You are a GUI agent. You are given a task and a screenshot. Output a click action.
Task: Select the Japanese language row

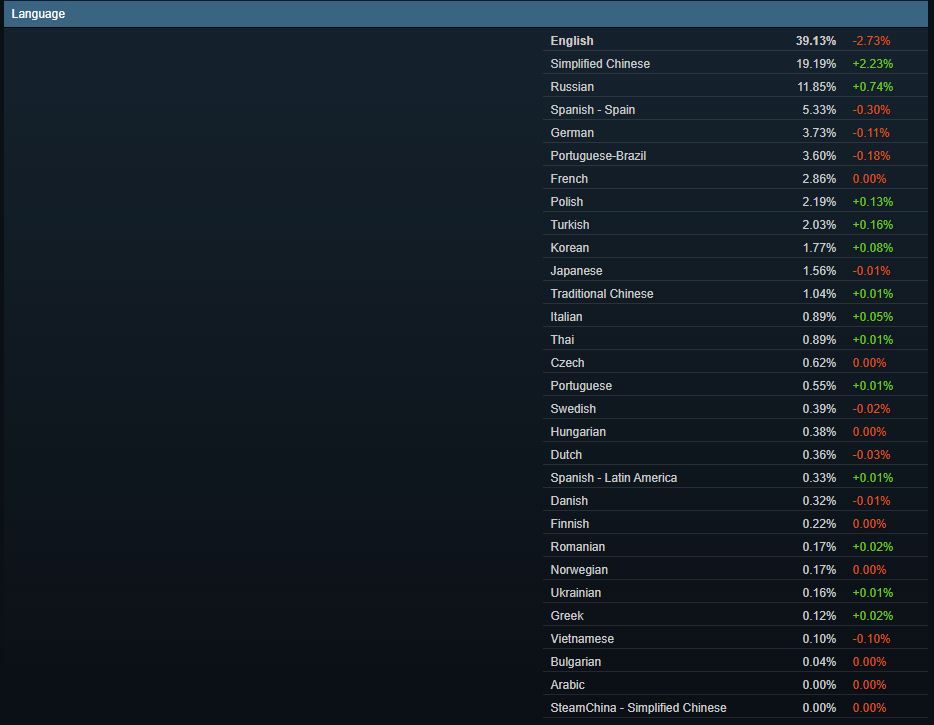click(x=735, y=270)
